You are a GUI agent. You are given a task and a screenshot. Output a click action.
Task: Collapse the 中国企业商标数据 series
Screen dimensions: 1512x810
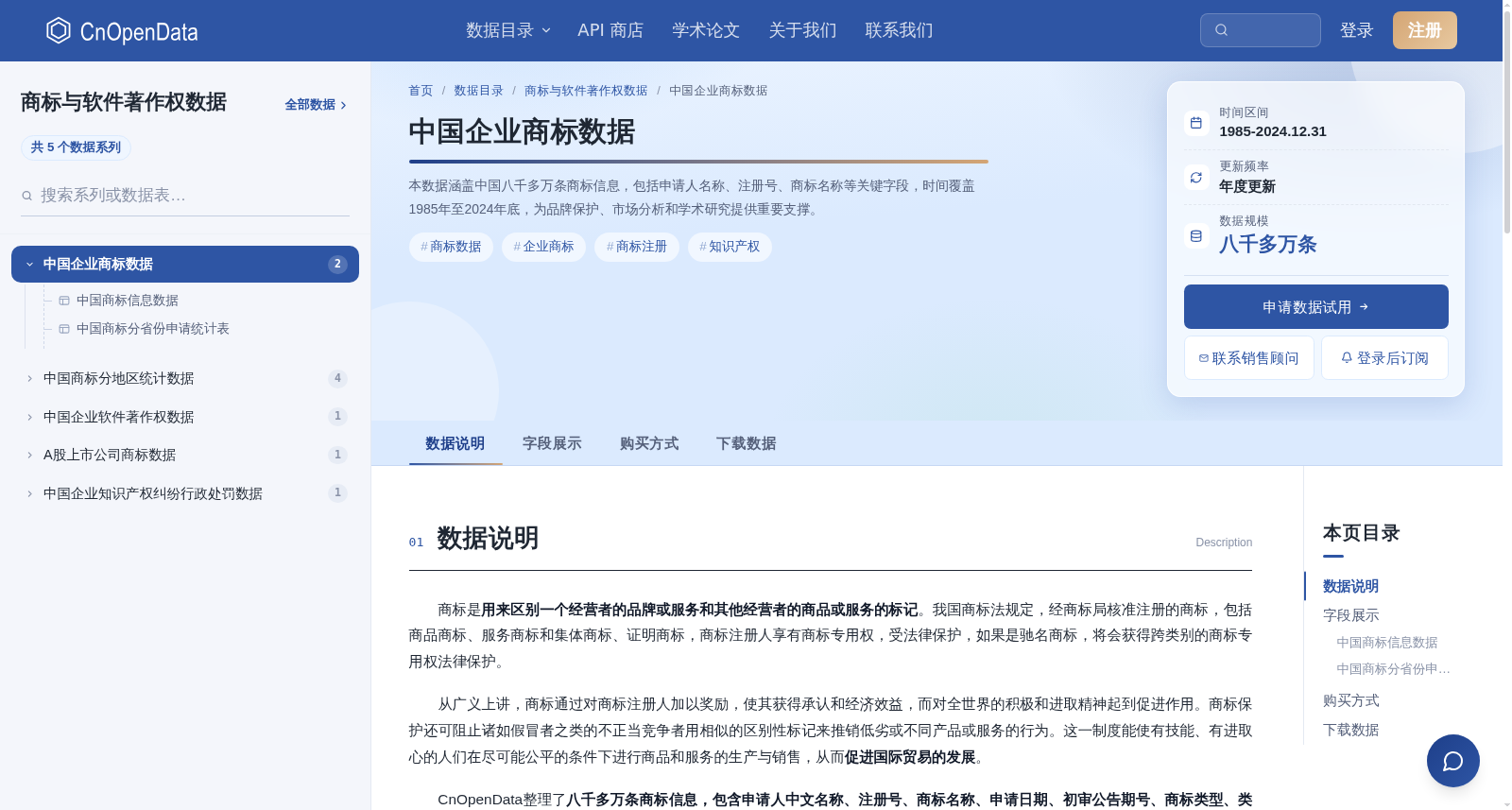185,264
